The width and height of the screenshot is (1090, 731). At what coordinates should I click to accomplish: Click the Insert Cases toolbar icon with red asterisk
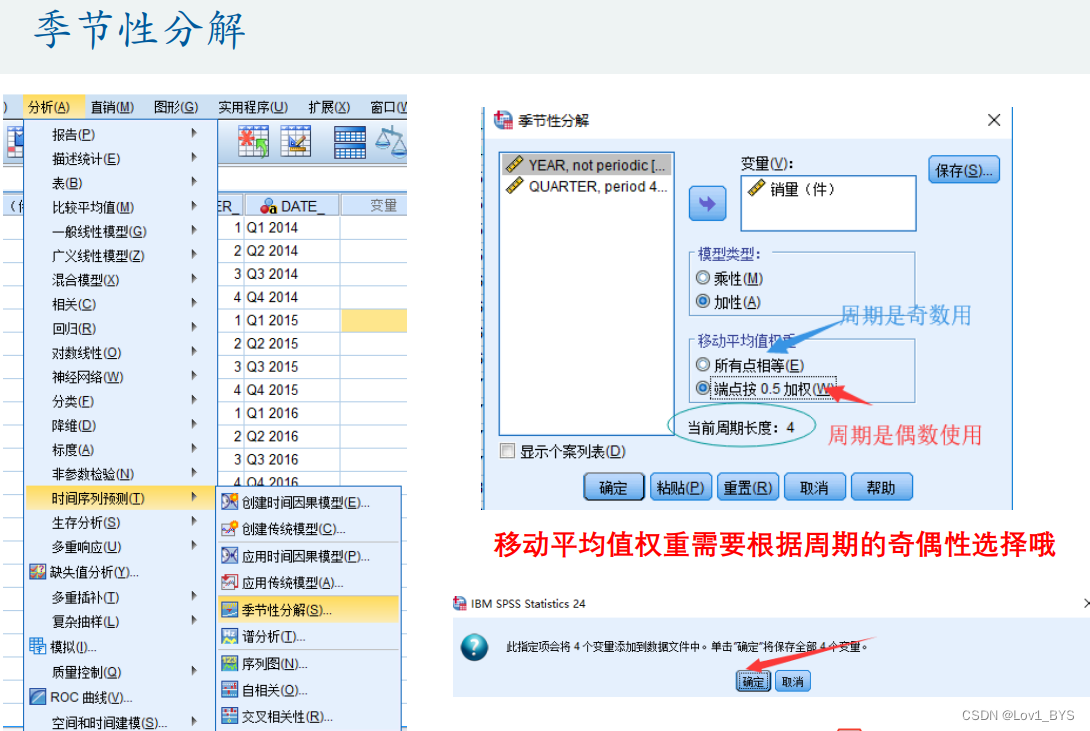coord(252,142)
